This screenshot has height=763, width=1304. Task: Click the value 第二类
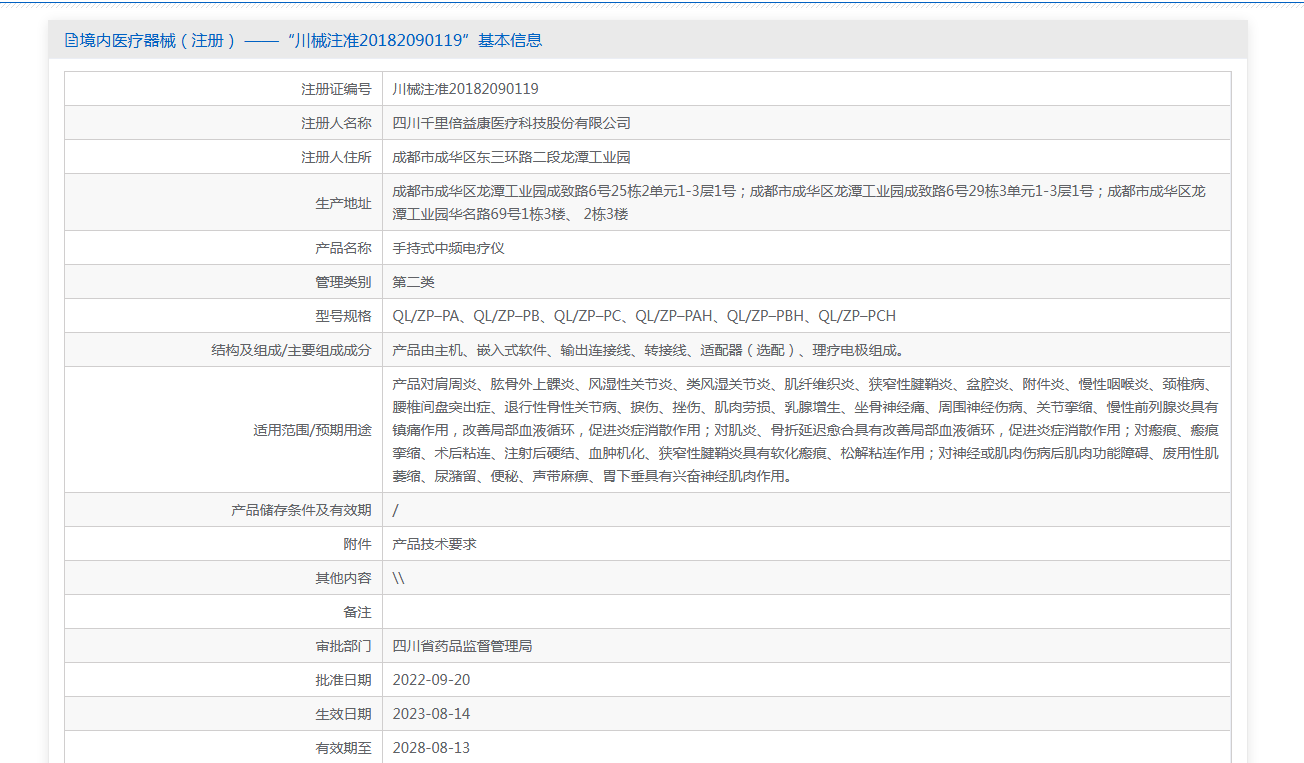[414, 282]
